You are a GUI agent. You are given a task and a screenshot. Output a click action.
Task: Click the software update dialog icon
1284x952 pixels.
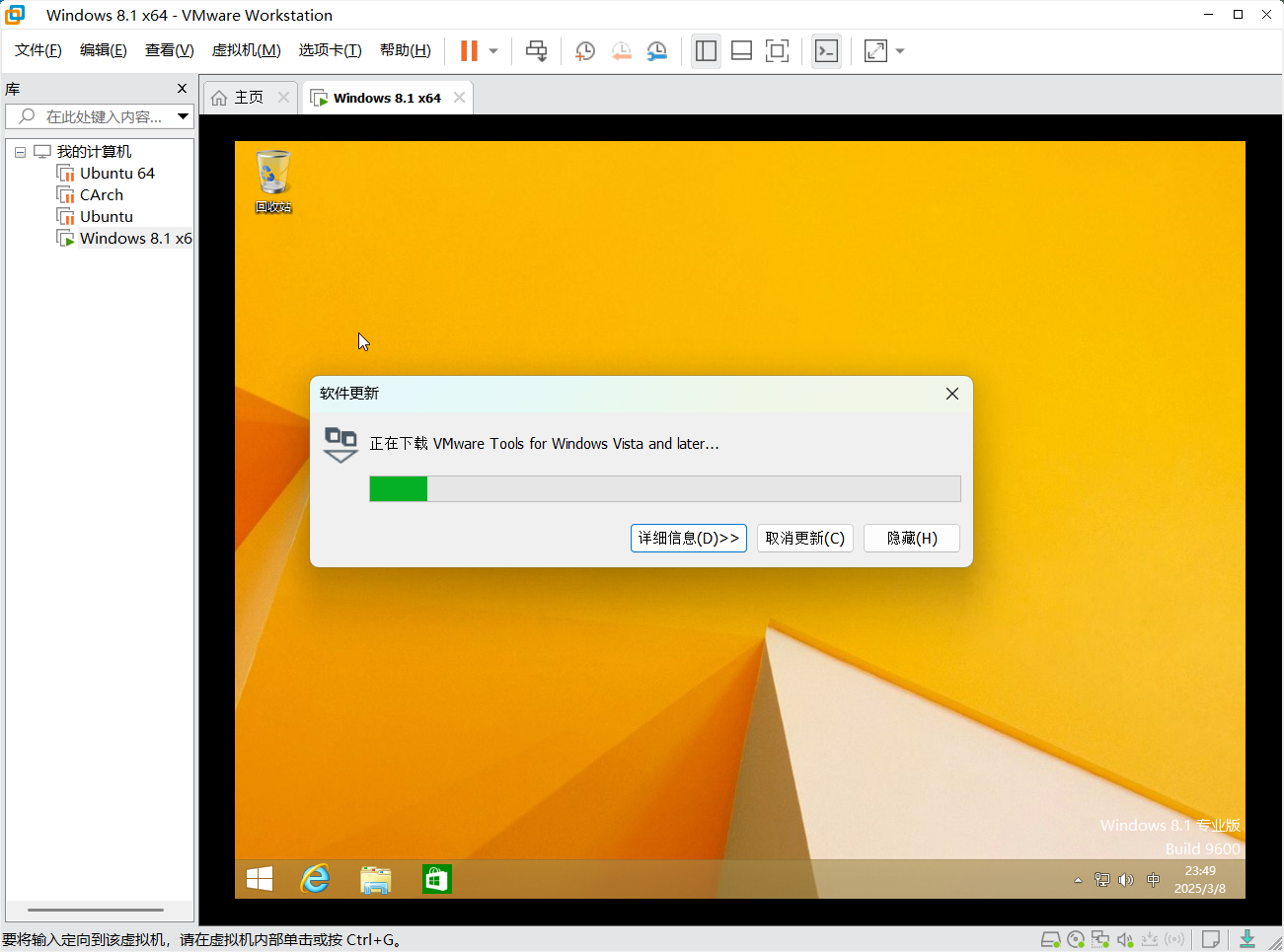pyautogui.click(x=340, y=444)
